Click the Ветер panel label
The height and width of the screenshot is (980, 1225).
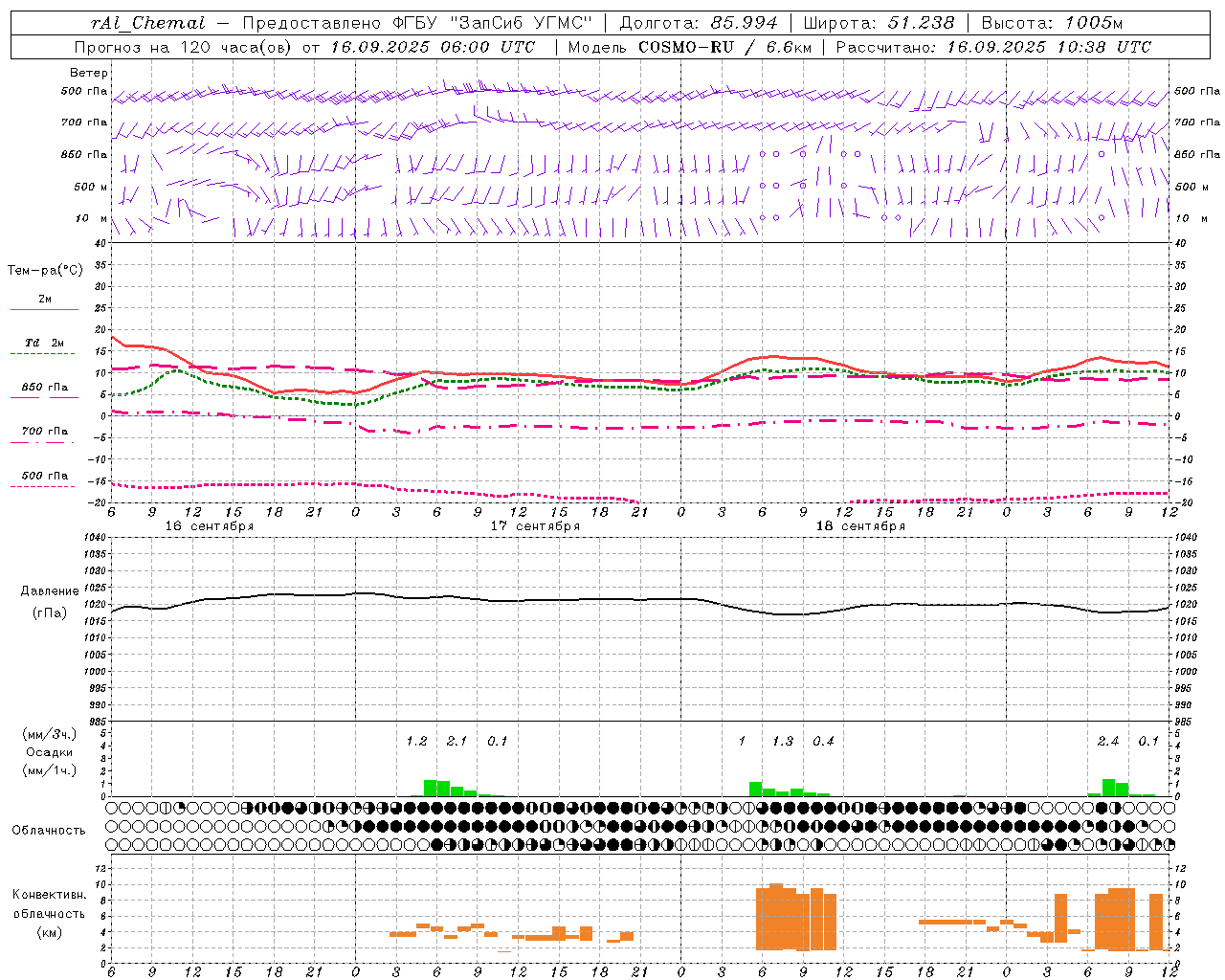click(89, 73)
